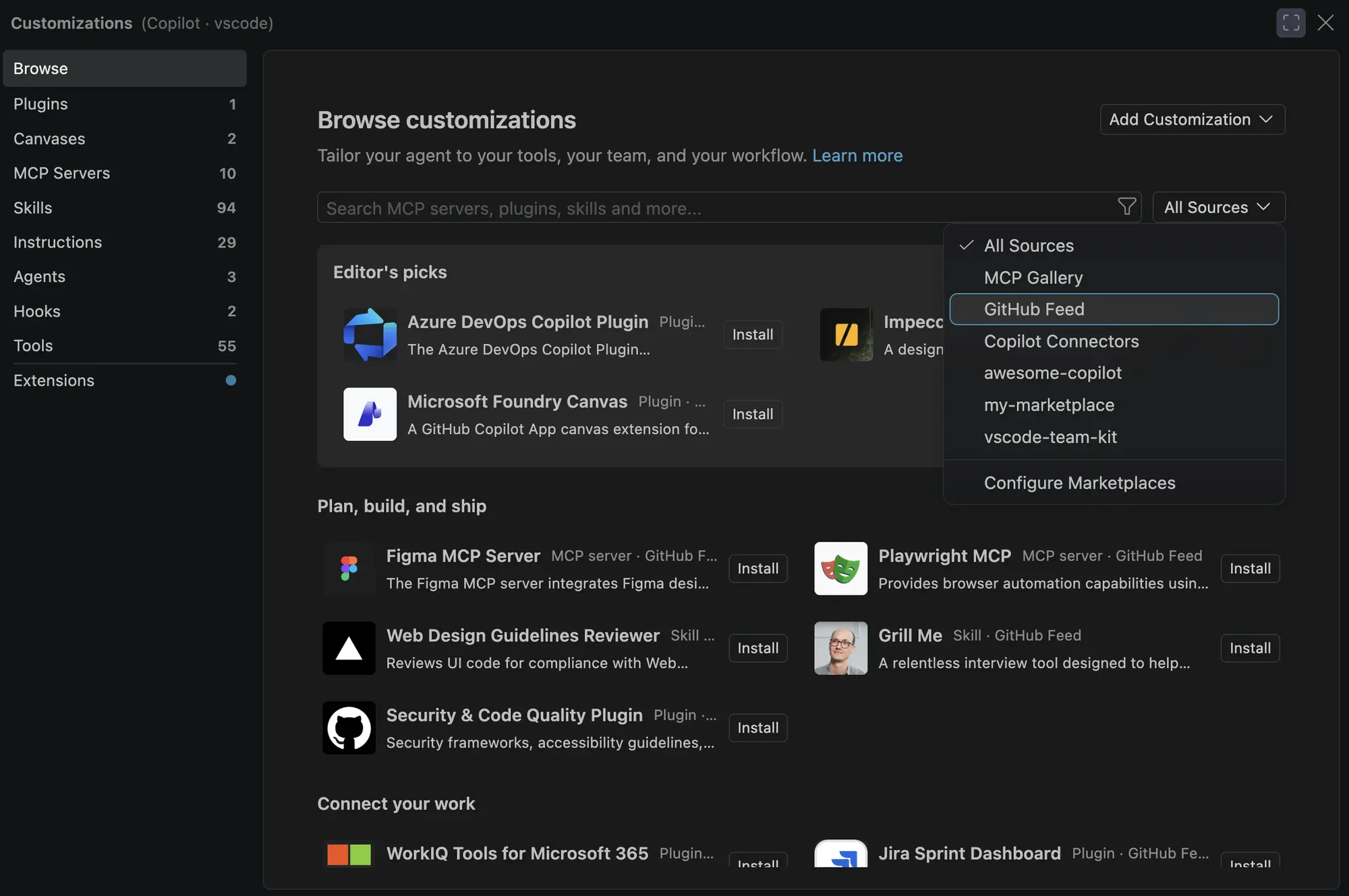
Task: Open Jira Sprint Dashboard title
Action: [x=969, y=853]
